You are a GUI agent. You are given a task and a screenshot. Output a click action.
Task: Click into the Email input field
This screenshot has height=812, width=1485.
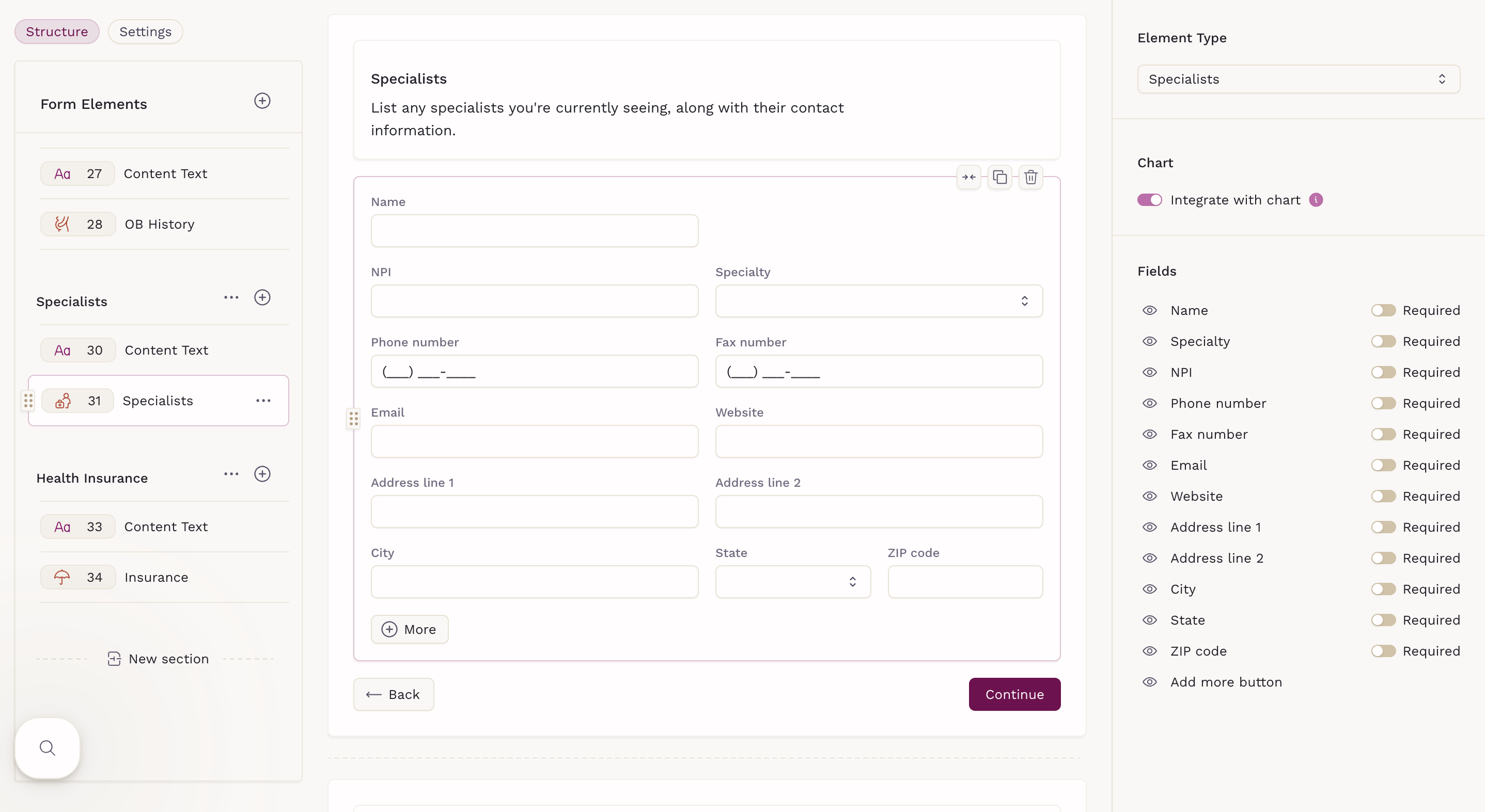(535, 441)
